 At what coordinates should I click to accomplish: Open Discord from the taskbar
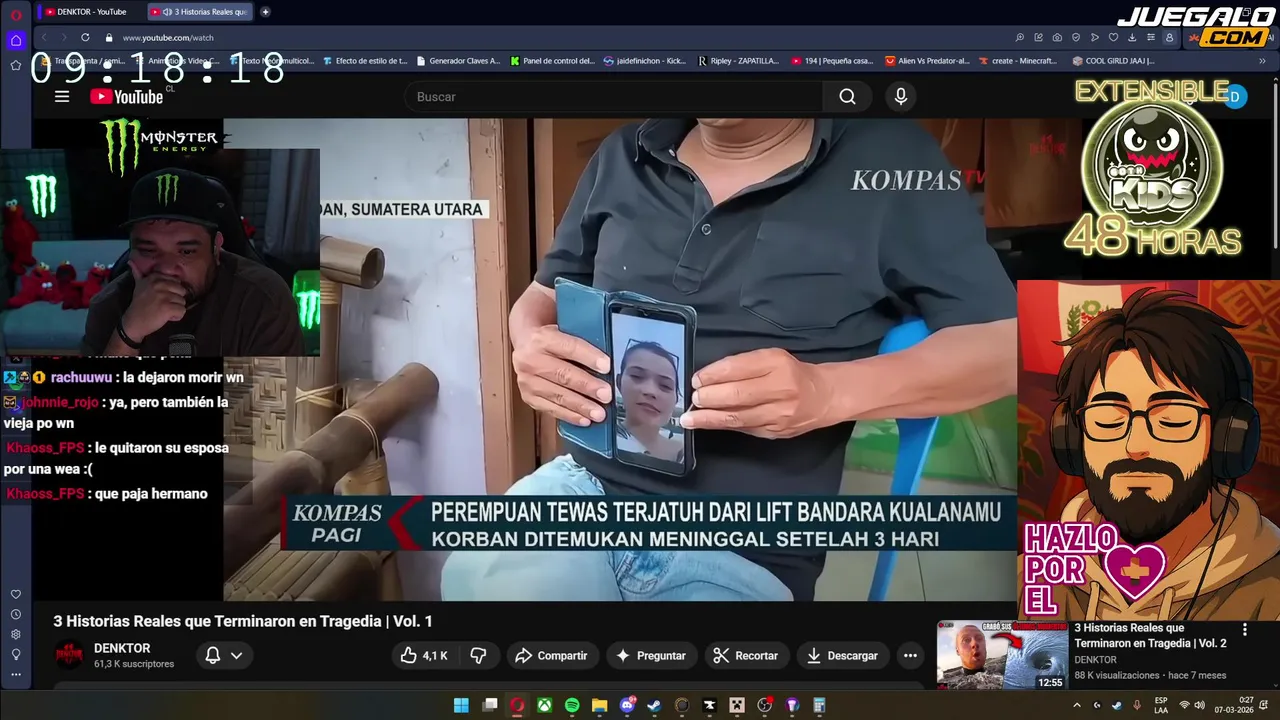(628, 705)
